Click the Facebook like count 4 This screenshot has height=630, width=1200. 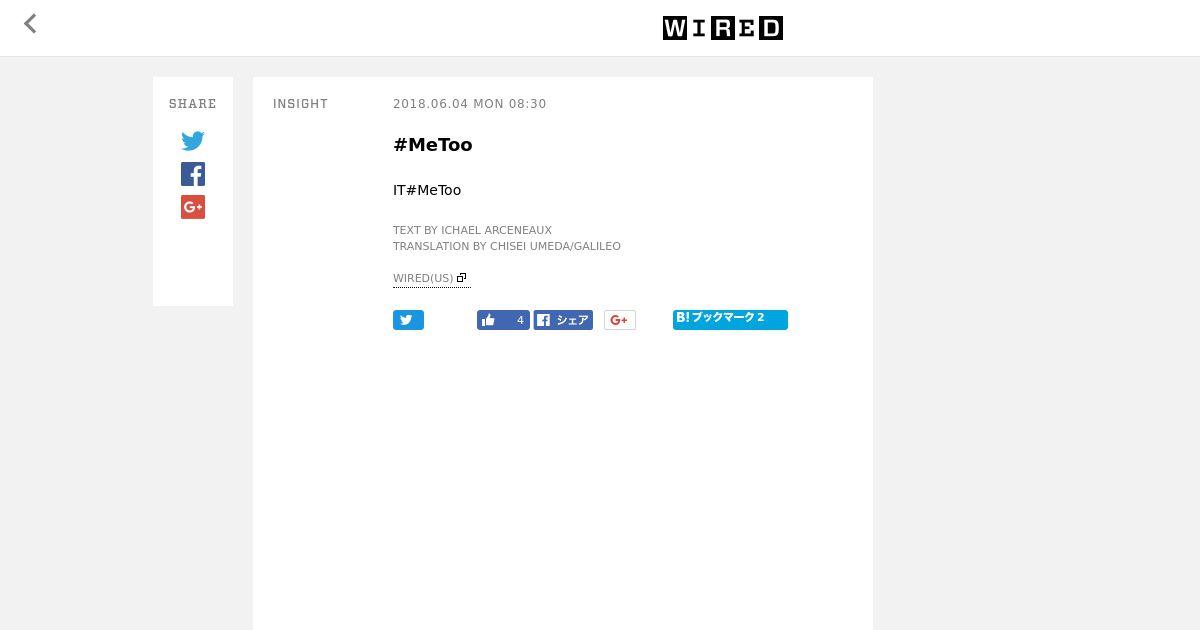coord(519,320)
